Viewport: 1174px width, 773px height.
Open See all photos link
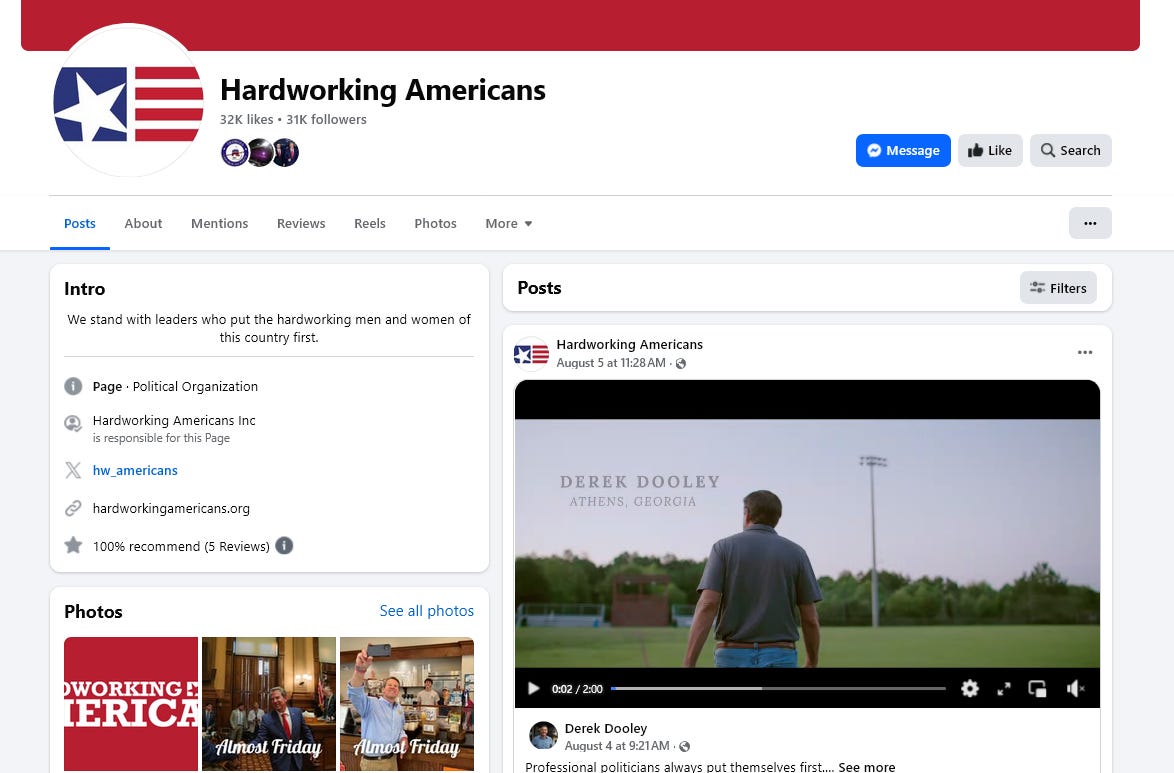coord(427,610)
